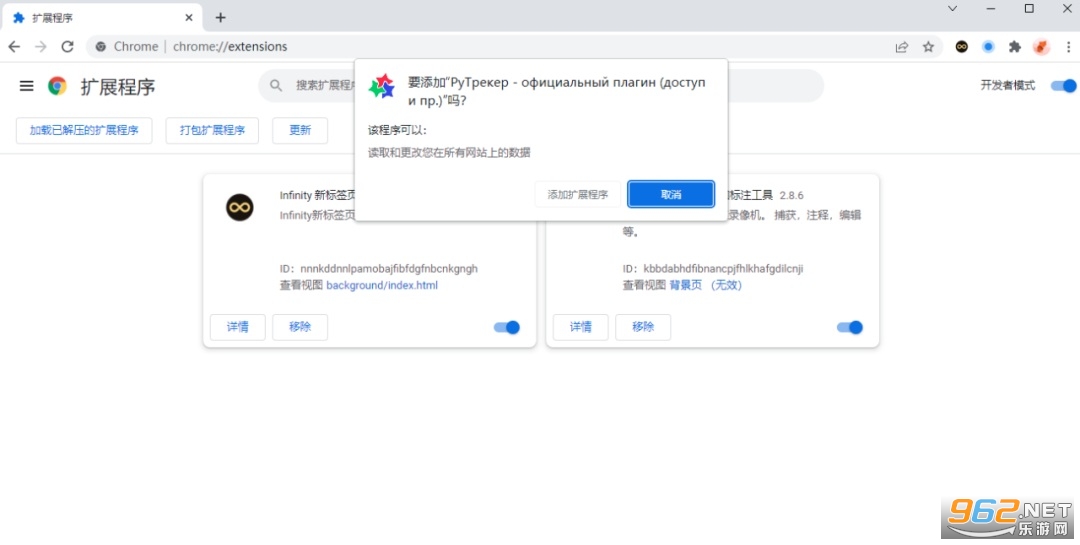Open Chrome three-dot menu

(x=1068, y=47)
